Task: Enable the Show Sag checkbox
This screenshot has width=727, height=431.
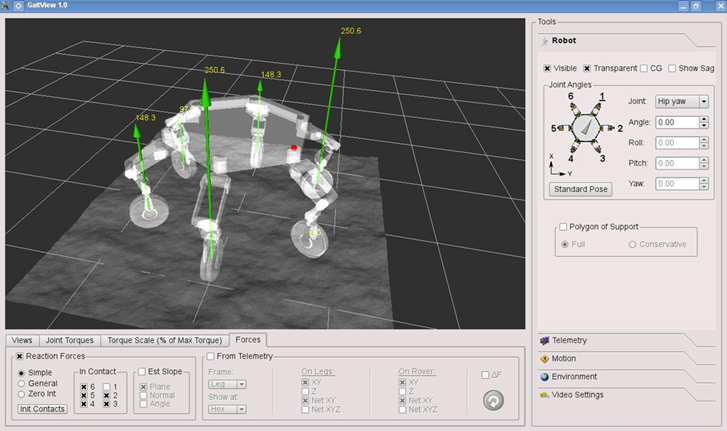Action: coord(672,69)
